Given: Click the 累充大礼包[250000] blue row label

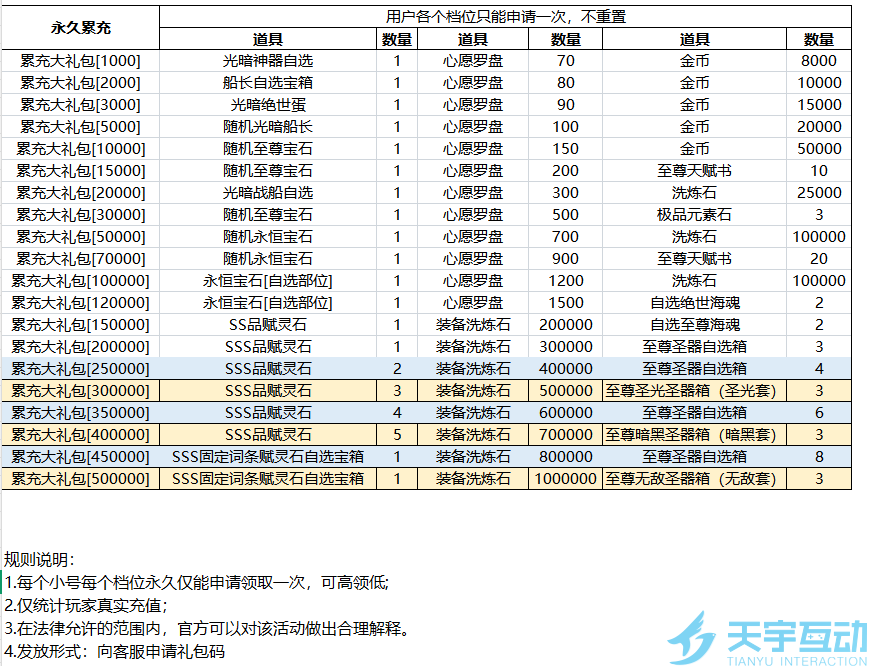Looking at the screenshot, I should [x=81, y=369].
